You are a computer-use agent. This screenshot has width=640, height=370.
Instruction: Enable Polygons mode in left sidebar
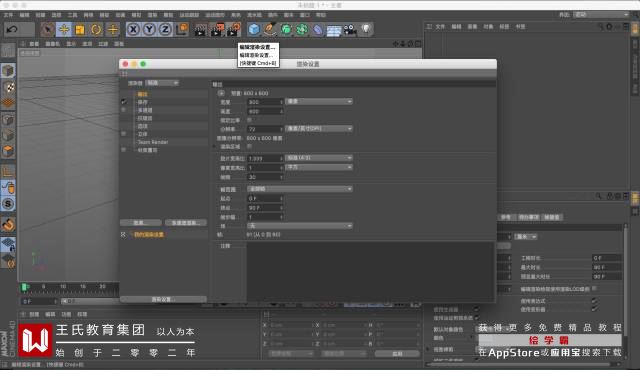coord(8,151)
